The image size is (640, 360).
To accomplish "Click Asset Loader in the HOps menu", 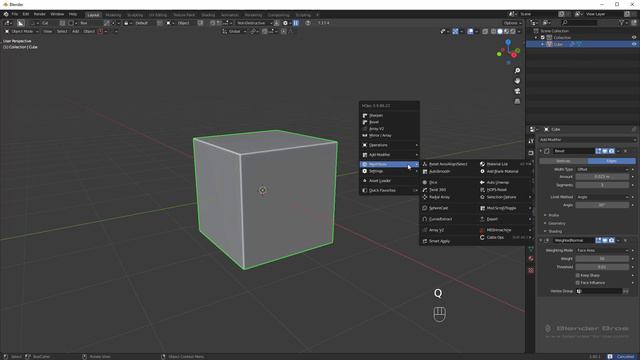I will [389, 180].
